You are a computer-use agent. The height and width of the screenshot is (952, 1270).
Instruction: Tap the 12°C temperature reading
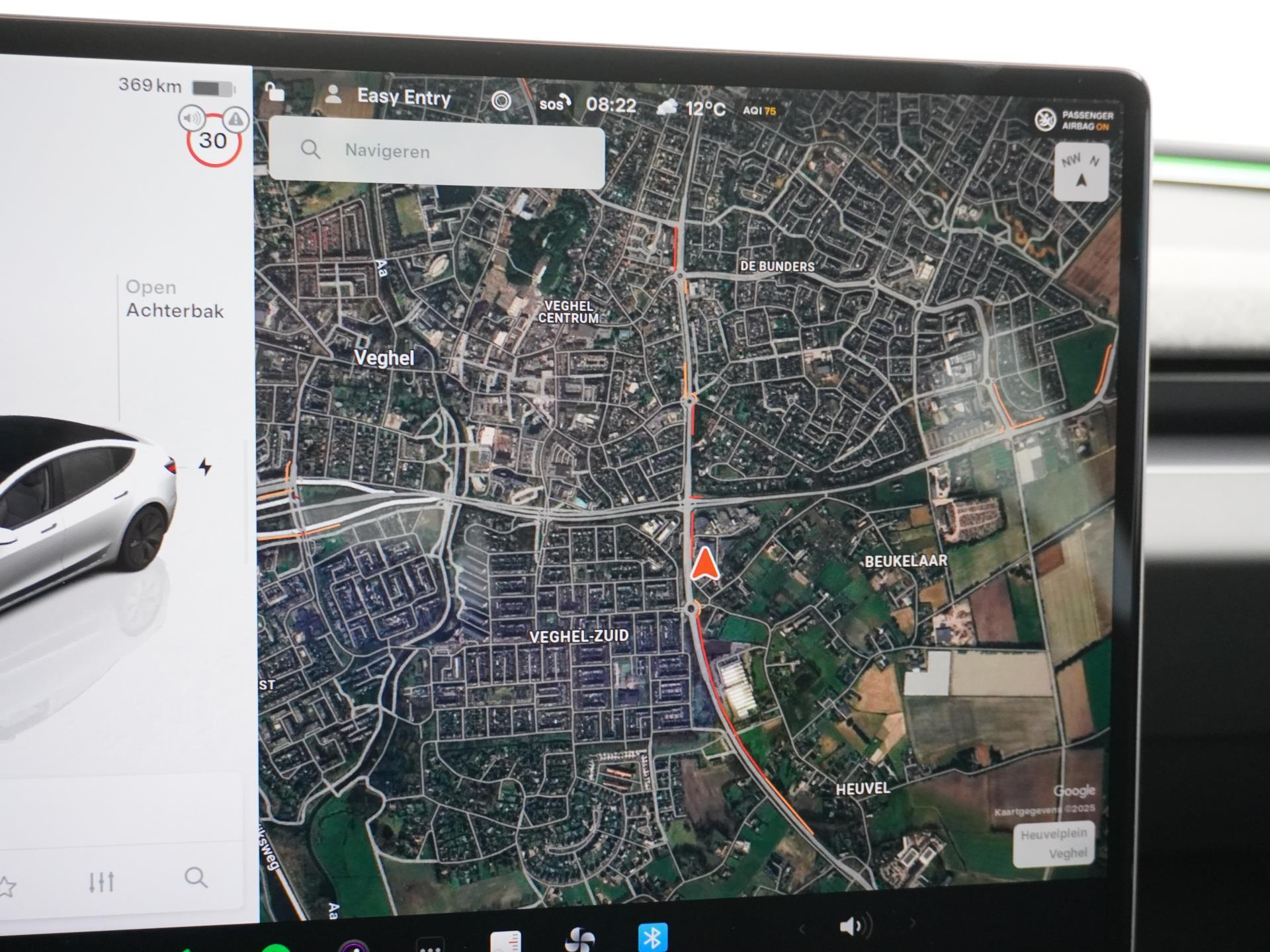coord(706,108)
